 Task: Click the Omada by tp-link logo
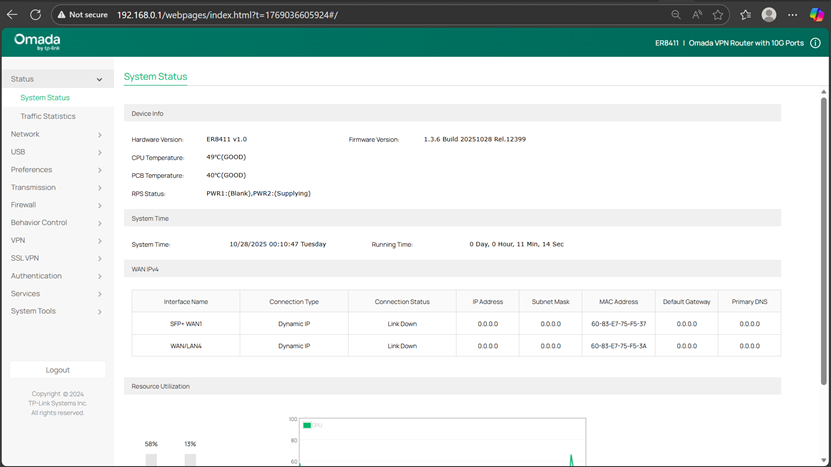click(37, 42)
